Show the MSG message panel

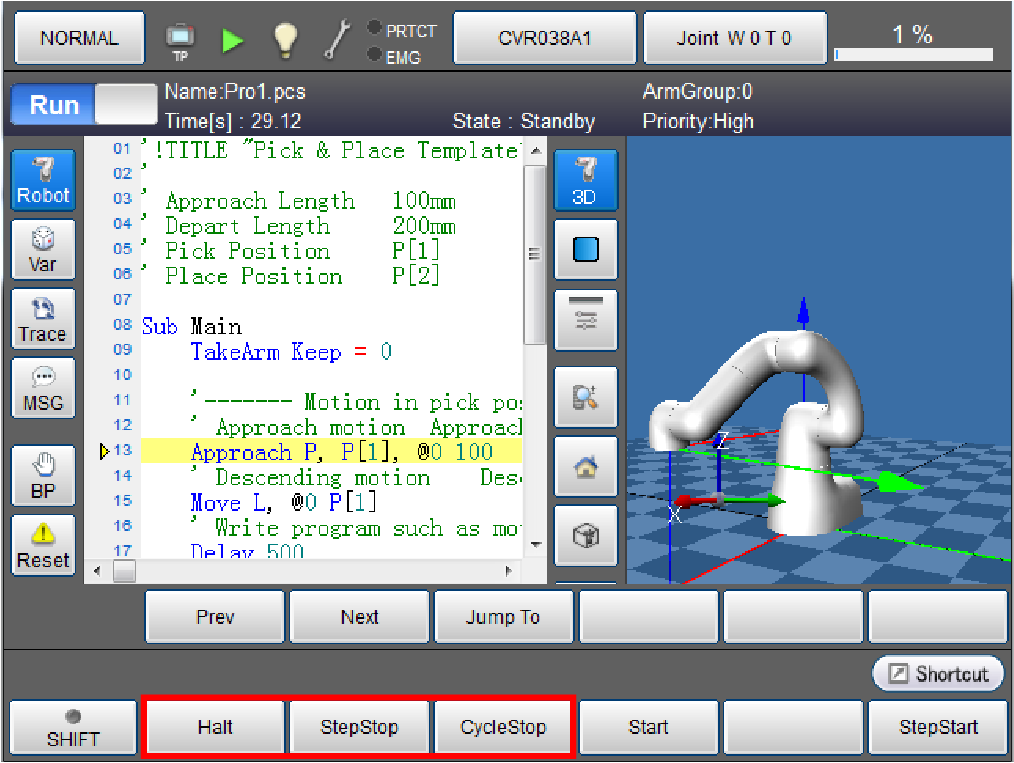43,389
